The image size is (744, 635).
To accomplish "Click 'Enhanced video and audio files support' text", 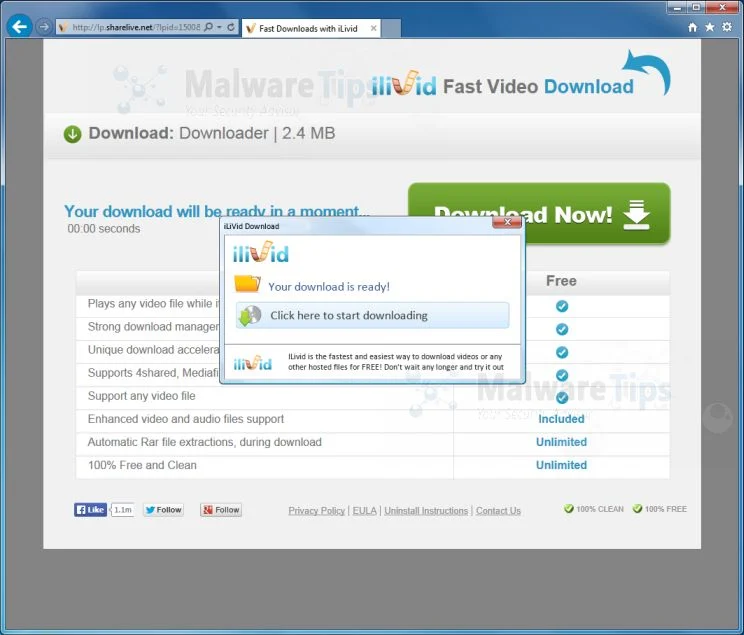I will (186, 419).
